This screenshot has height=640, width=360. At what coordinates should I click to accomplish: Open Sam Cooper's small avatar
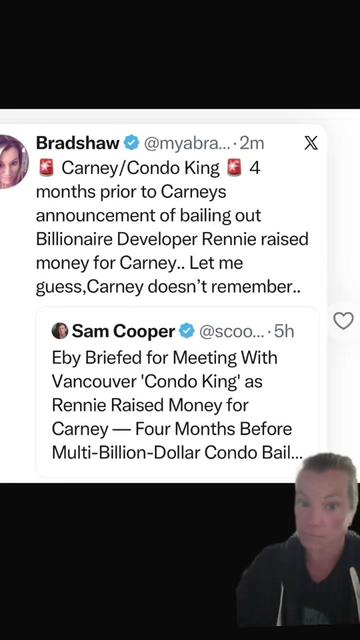coord(60,331)
